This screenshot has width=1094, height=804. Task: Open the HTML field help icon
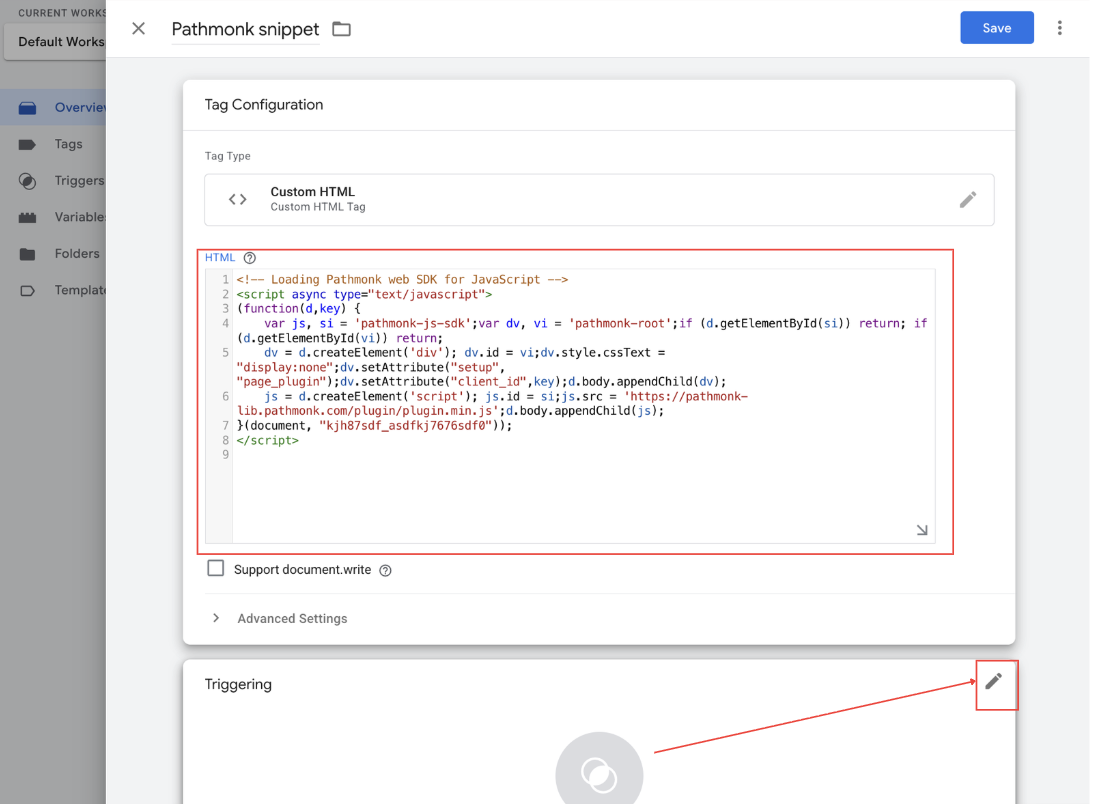click(249, 258)
